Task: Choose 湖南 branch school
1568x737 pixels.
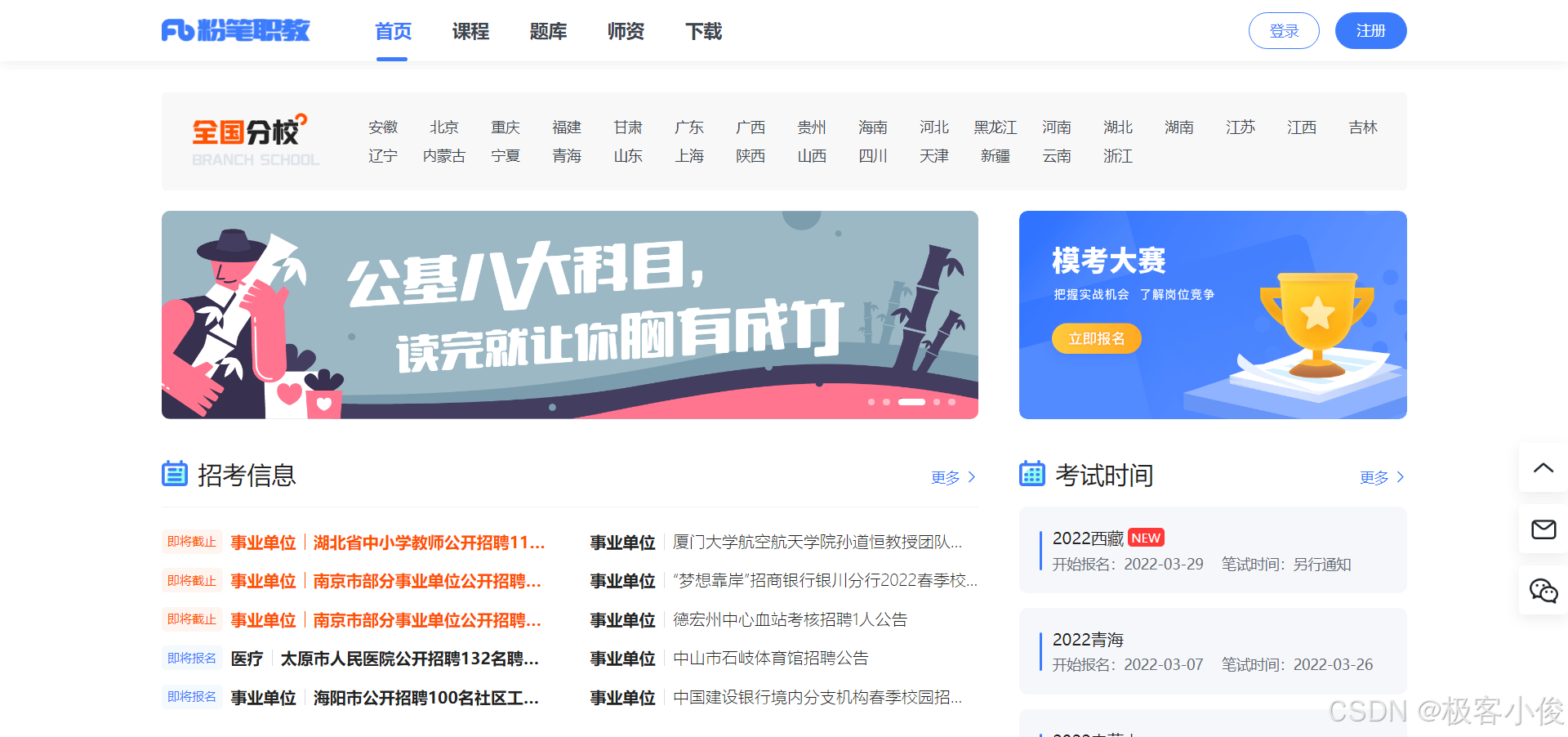Action: tap(1179, 127)
